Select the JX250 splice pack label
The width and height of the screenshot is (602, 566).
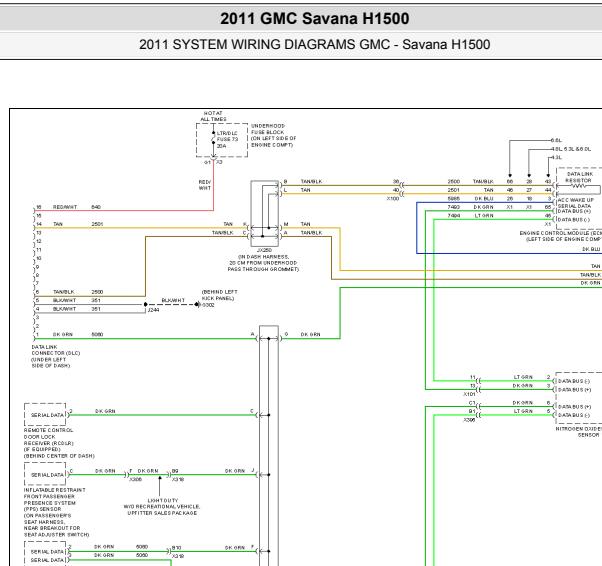[264, 250]
